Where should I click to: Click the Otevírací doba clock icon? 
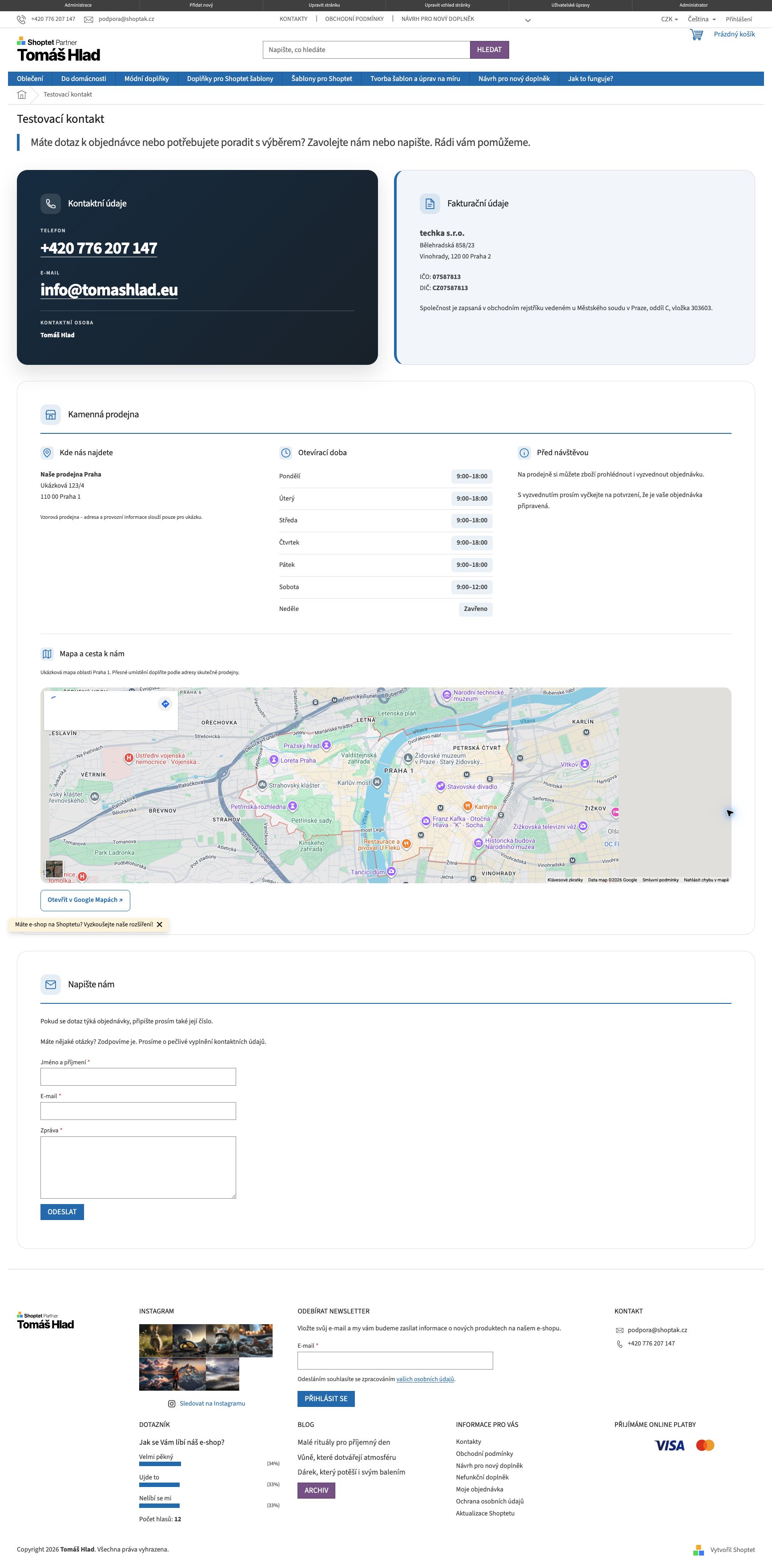285,452
